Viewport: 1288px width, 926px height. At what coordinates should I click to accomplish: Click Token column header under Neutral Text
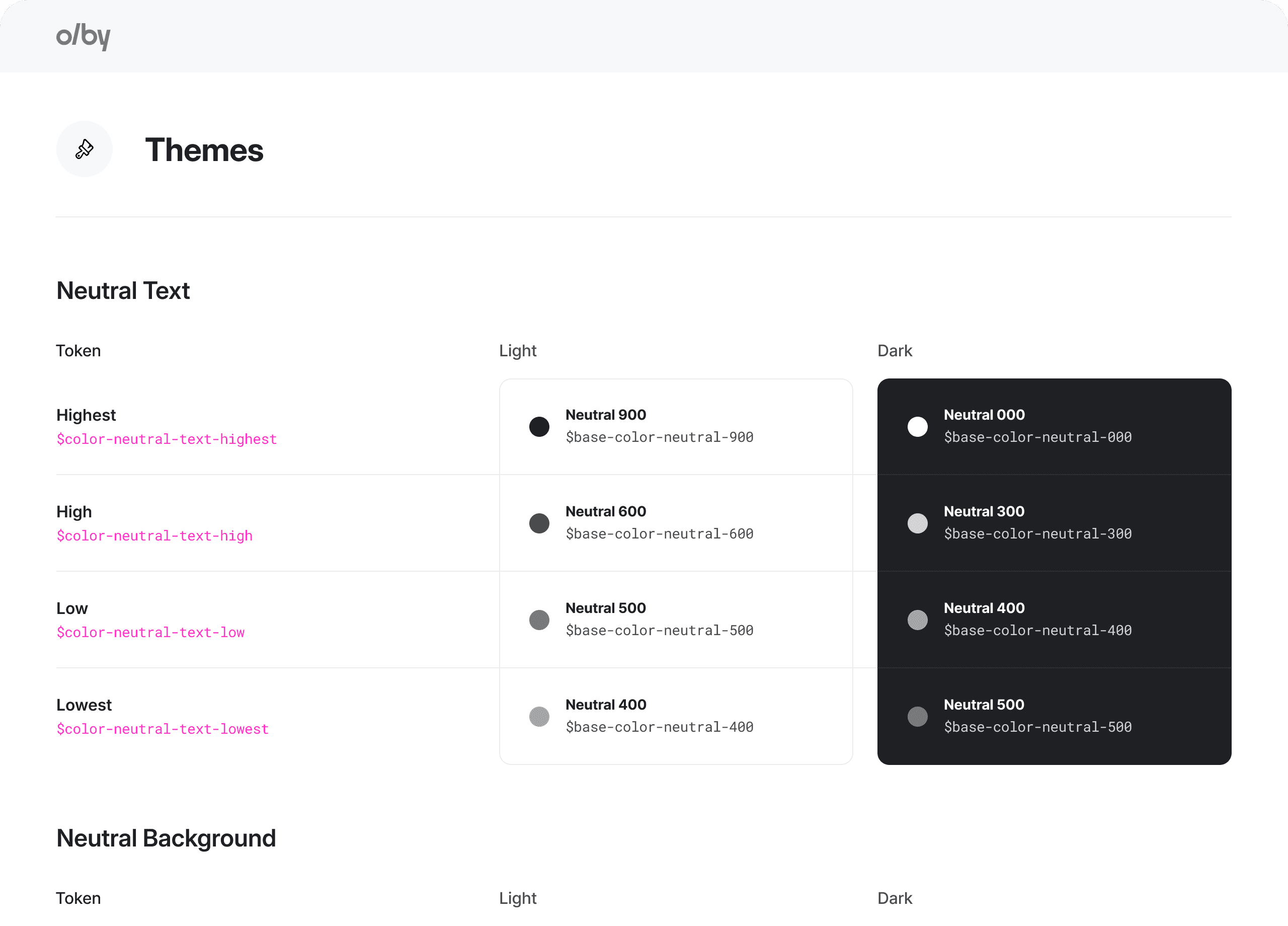tap(78, 351)
